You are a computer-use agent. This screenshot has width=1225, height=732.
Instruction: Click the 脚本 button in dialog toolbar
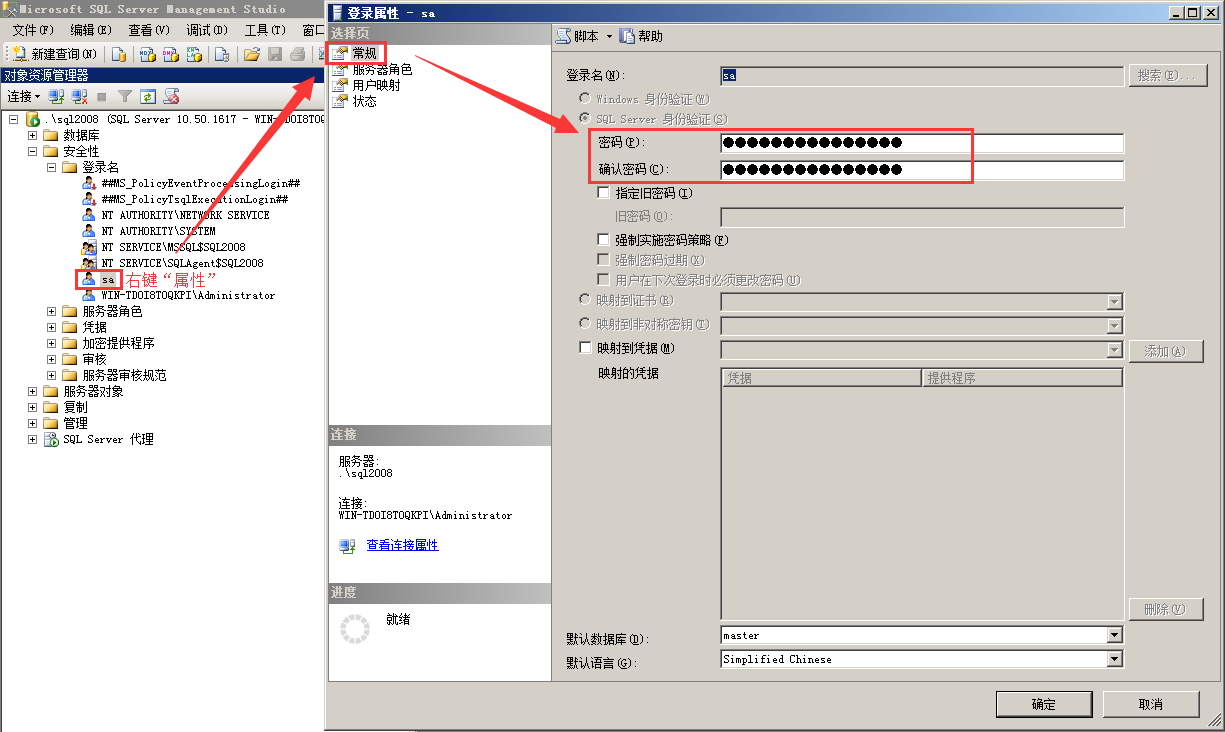click(578, 36)
